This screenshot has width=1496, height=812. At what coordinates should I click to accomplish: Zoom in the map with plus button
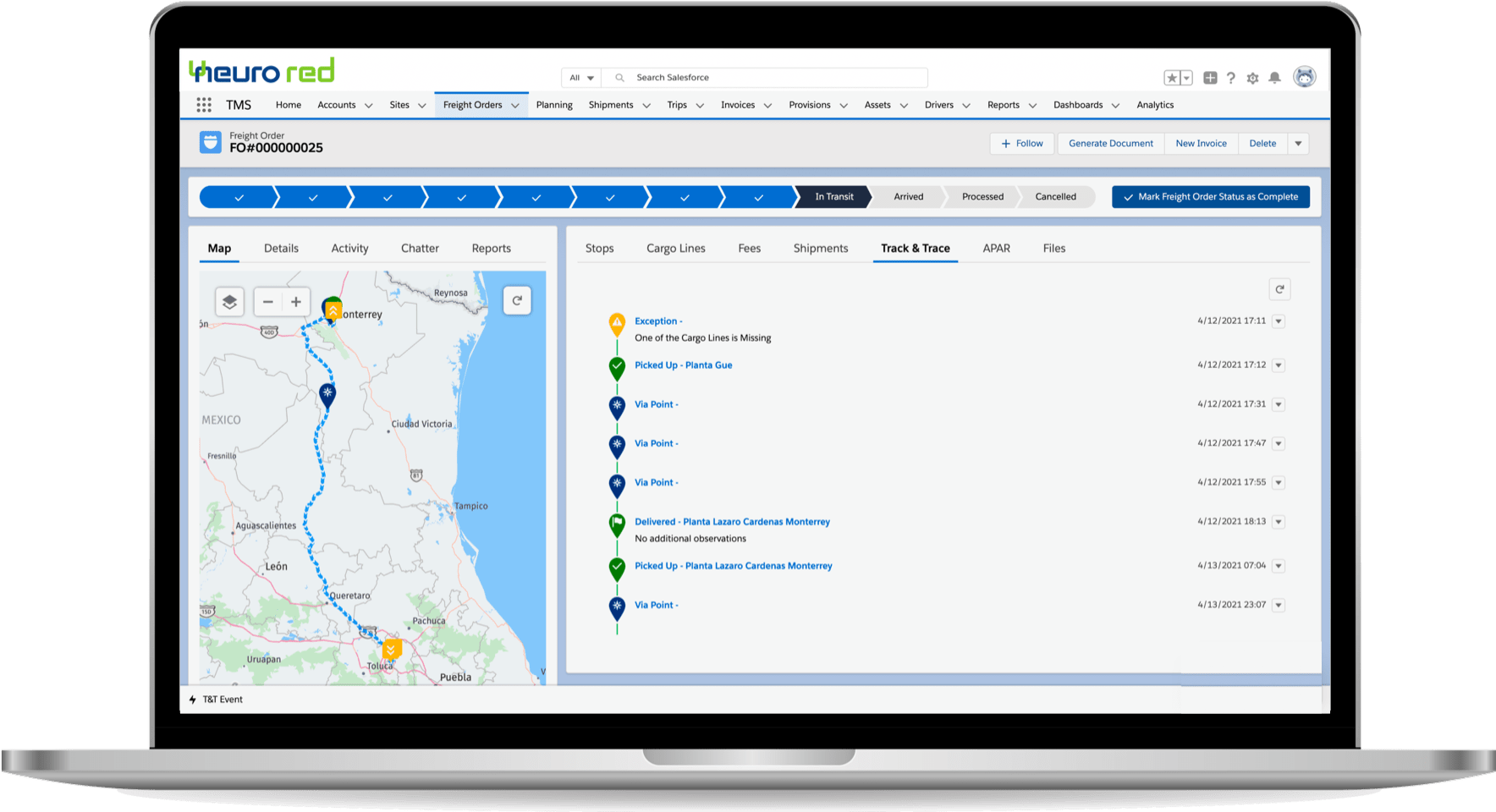(296, 302)
